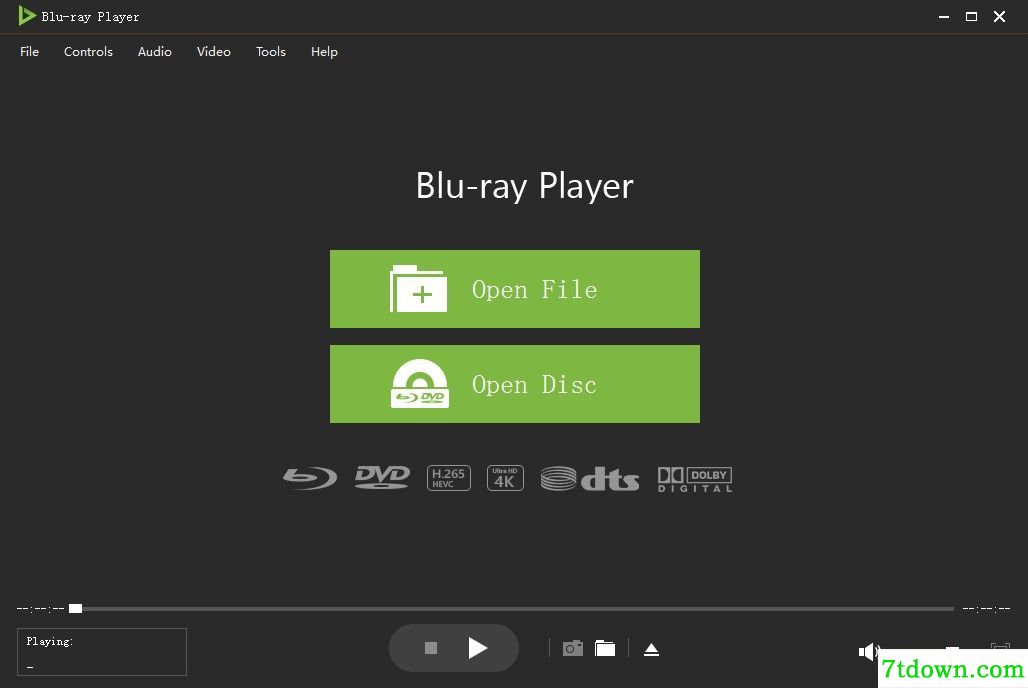This screenshot has width=1028, height=688.
Task: Click the green Open Disc button
Action: [515, 384]
